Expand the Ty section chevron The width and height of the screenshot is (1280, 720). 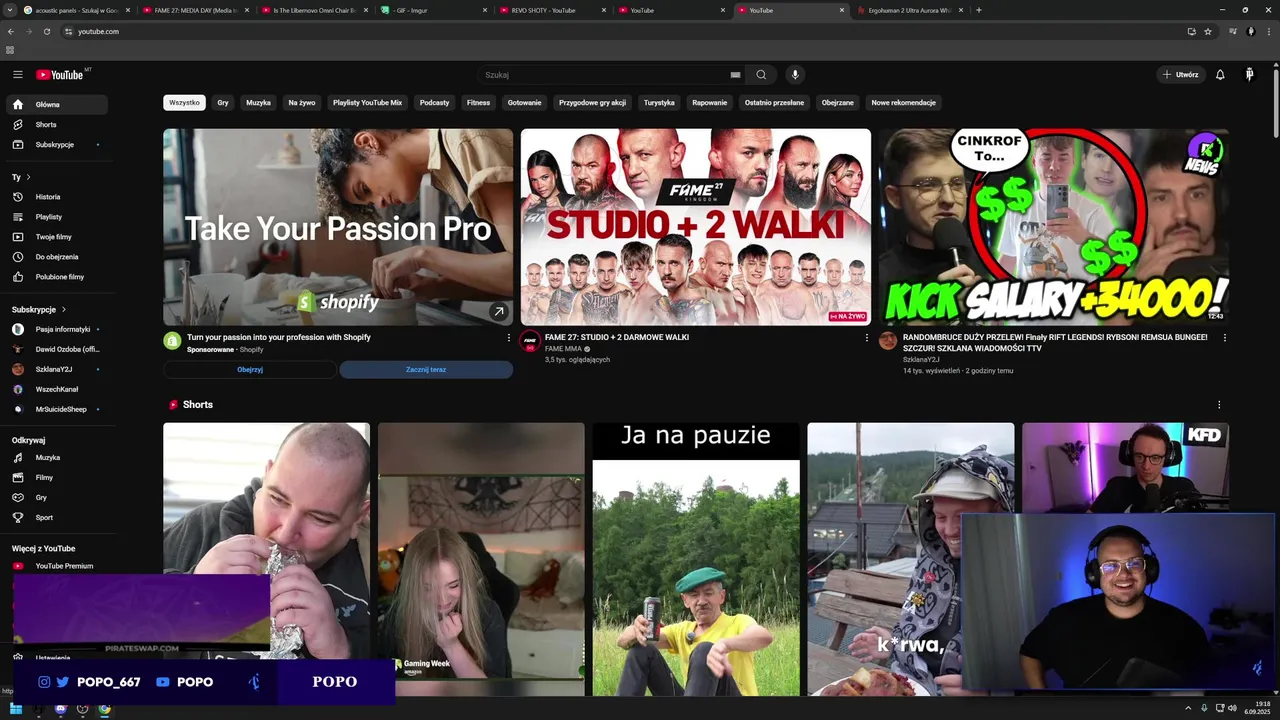pos(28,177)
